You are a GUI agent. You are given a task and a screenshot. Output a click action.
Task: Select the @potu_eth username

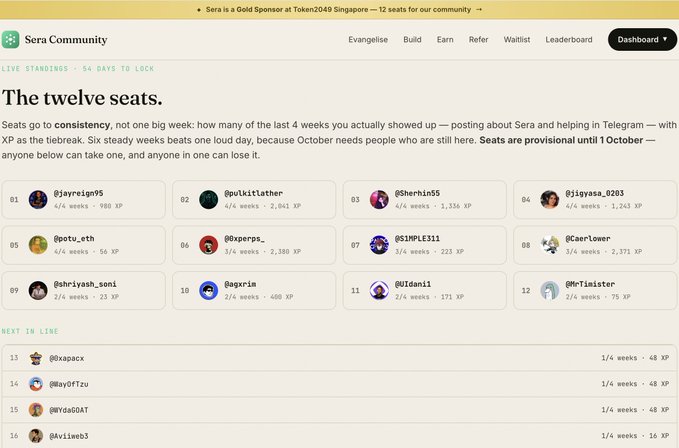tap(74, 239)
